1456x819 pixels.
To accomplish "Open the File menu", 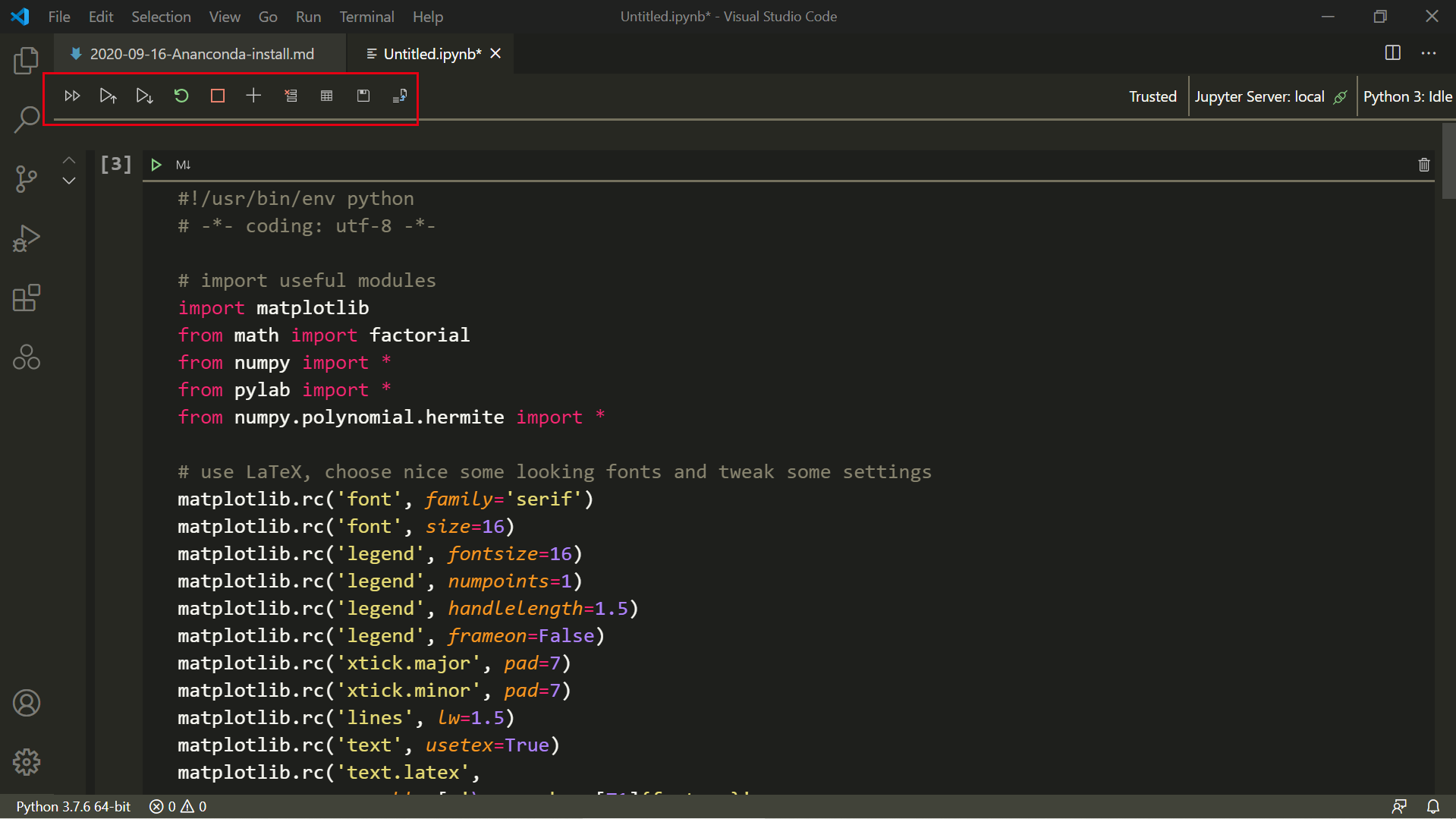I will pos(58,17).
